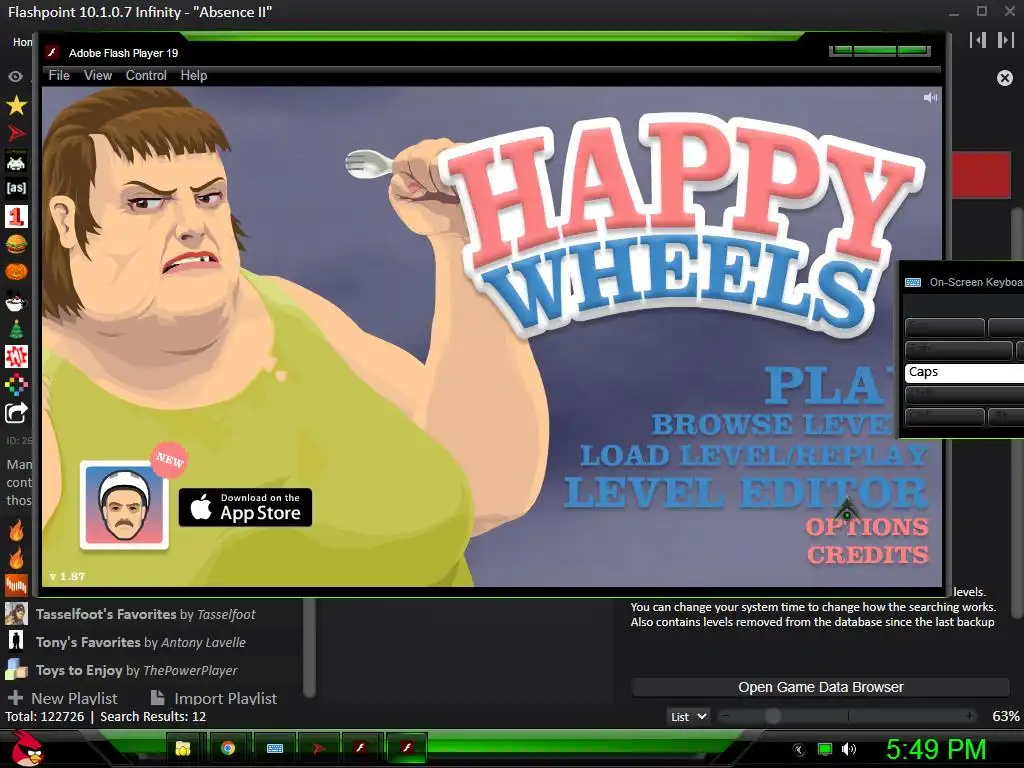
Task: Select the space invader playlist icon
Action: pos(16,161)
